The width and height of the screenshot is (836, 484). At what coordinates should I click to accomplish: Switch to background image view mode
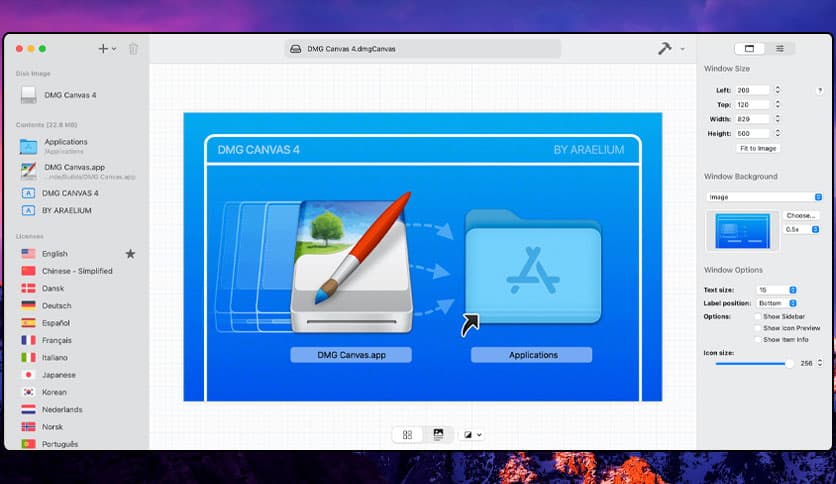[x=438, y=435]
